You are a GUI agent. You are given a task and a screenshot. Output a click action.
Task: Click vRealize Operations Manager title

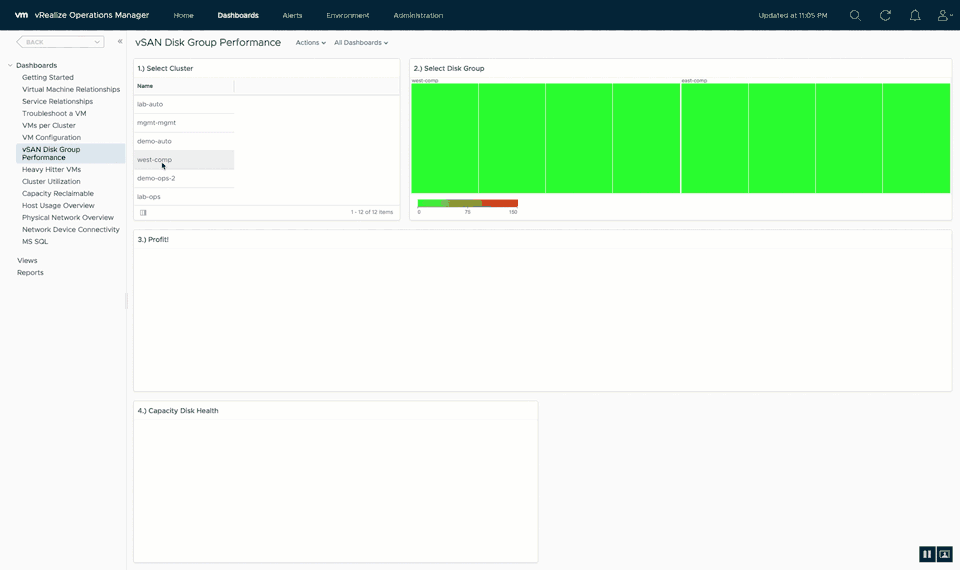coord(92,15)
